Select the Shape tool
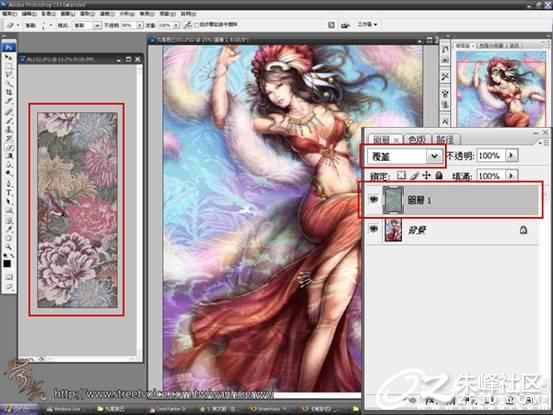This screenshot has width=553, height=415. pyautogui.click(x=8, y=210)
